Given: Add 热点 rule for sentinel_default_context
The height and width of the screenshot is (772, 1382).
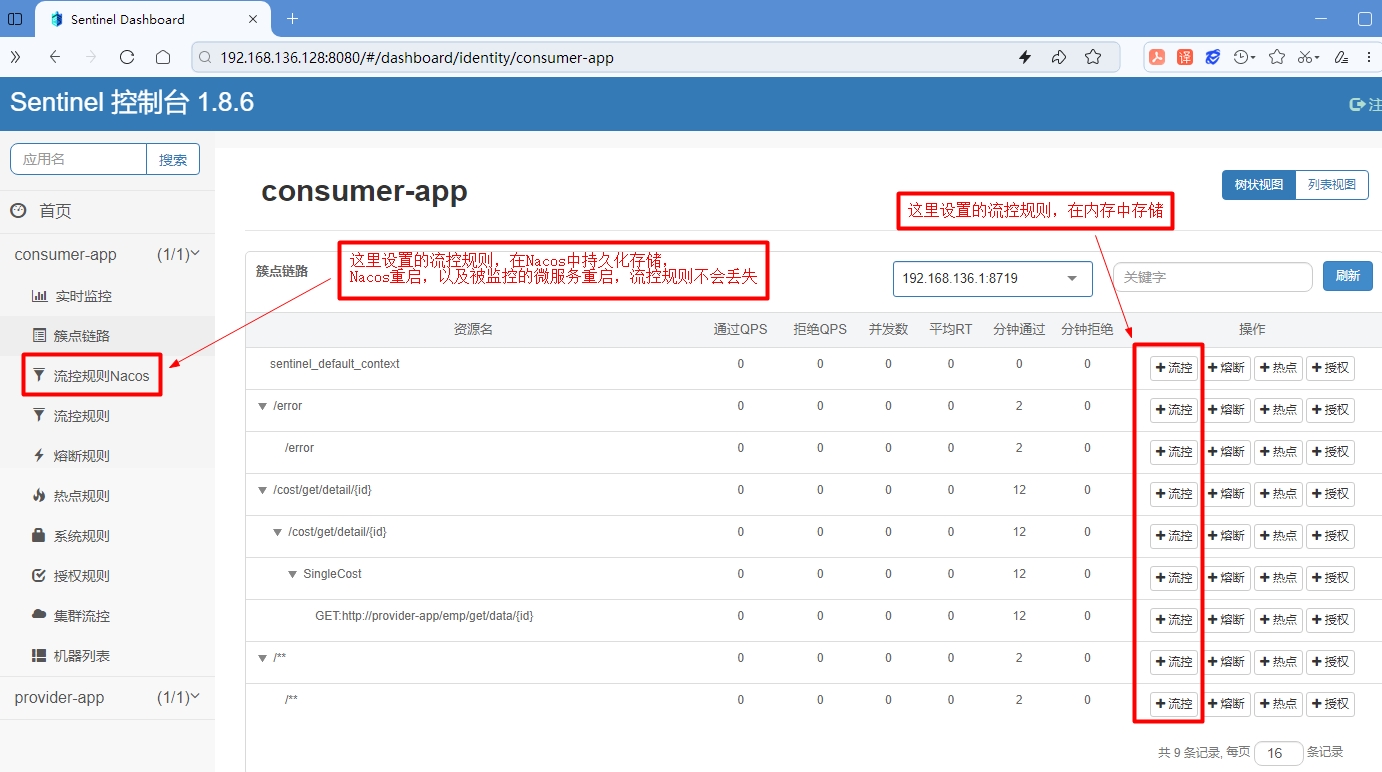Looking at the screenshot, I should pyautogui.click(x=1278, y=368).
